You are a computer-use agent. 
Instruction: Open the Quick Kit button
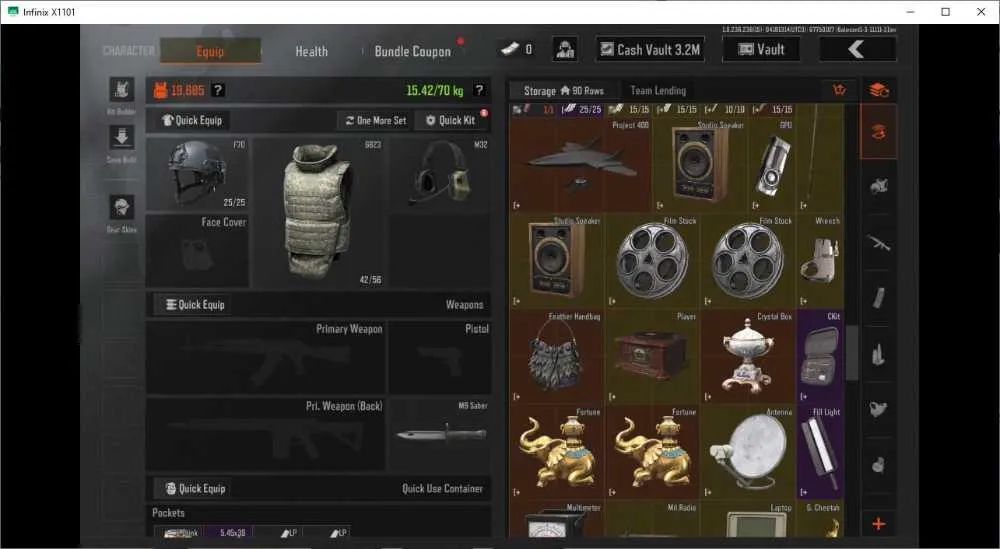(x=451, y=120)
